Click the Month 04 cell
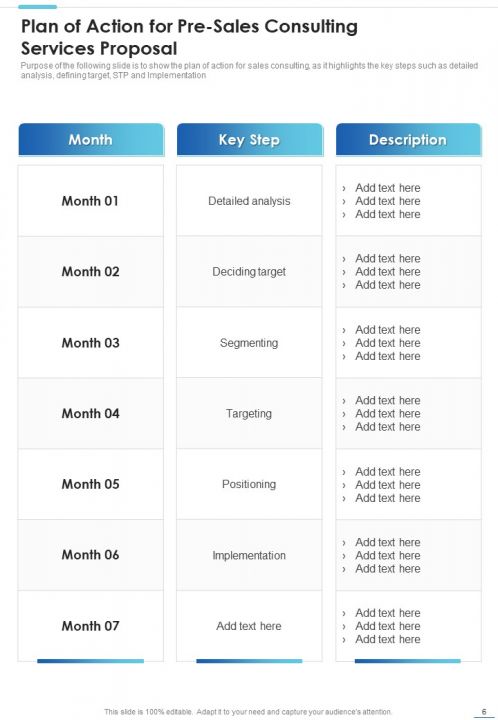The height and width of the screenshot is (720, 498). tap(90, 414)
